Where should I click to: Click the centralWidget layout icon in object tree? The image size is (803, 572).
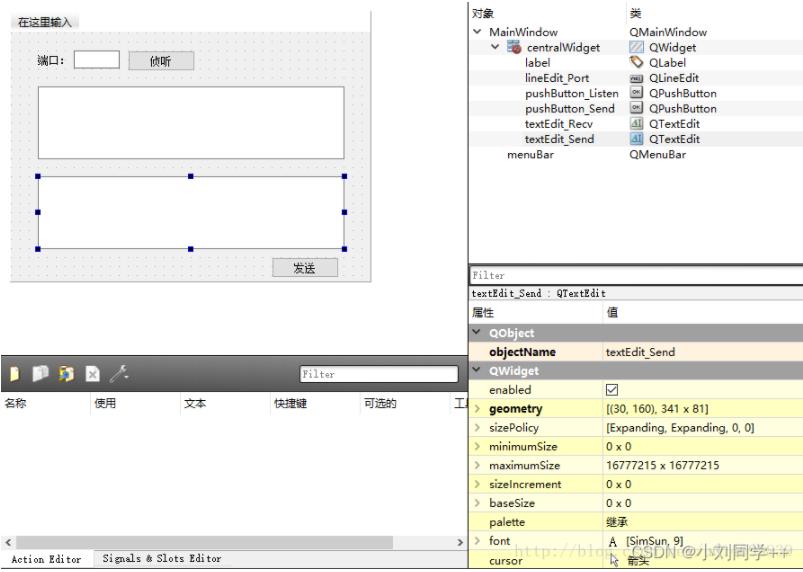(514, 47)
